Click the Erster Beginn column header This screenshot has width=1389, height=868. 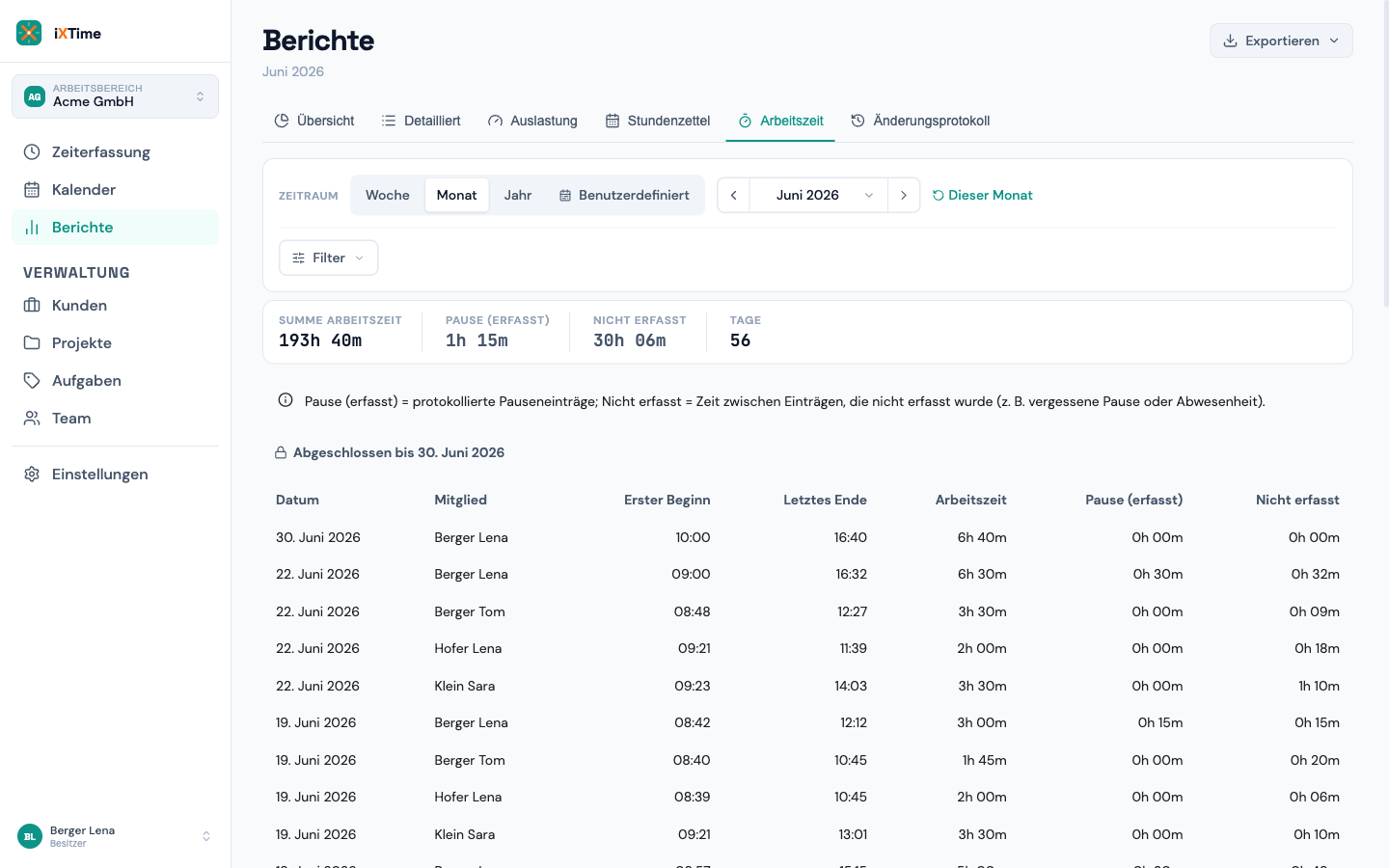click(x=667, y=500)
